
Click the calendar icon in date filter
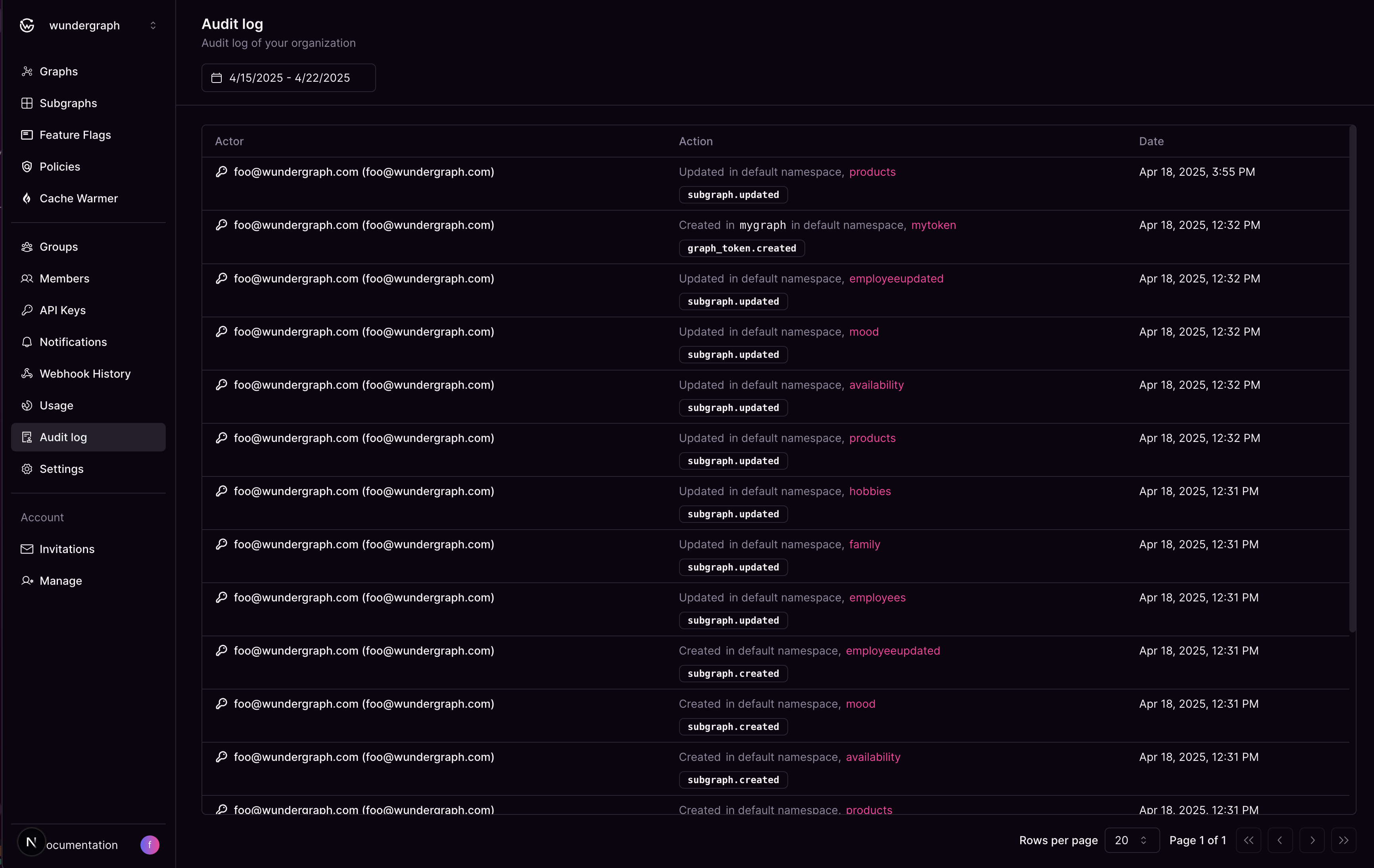tap(217, 78)
